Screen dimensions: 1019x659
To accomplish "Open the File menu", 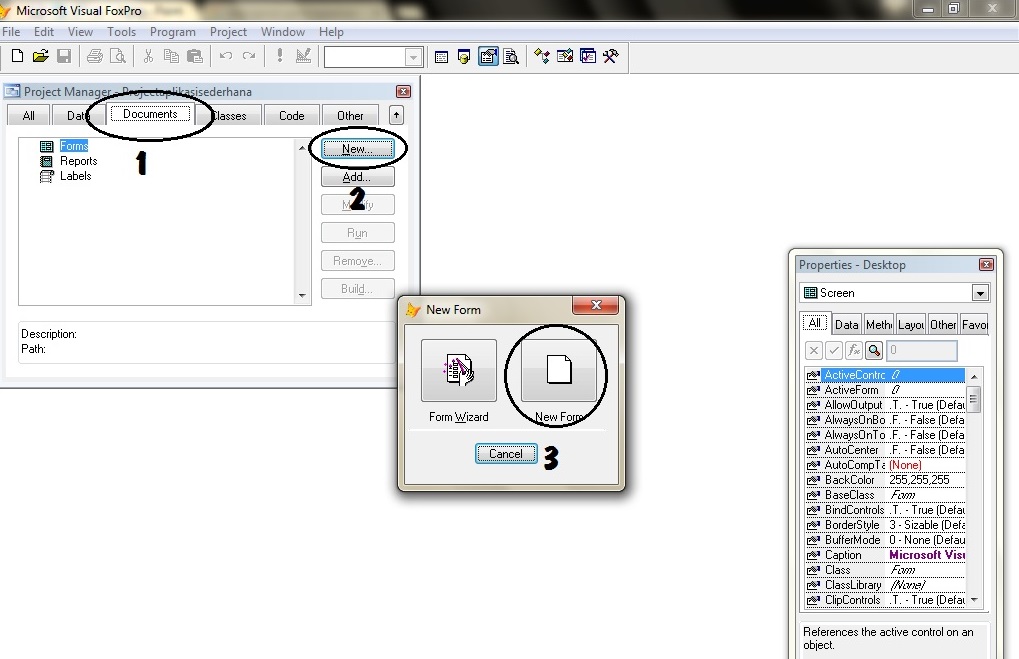I will [11, 32].
